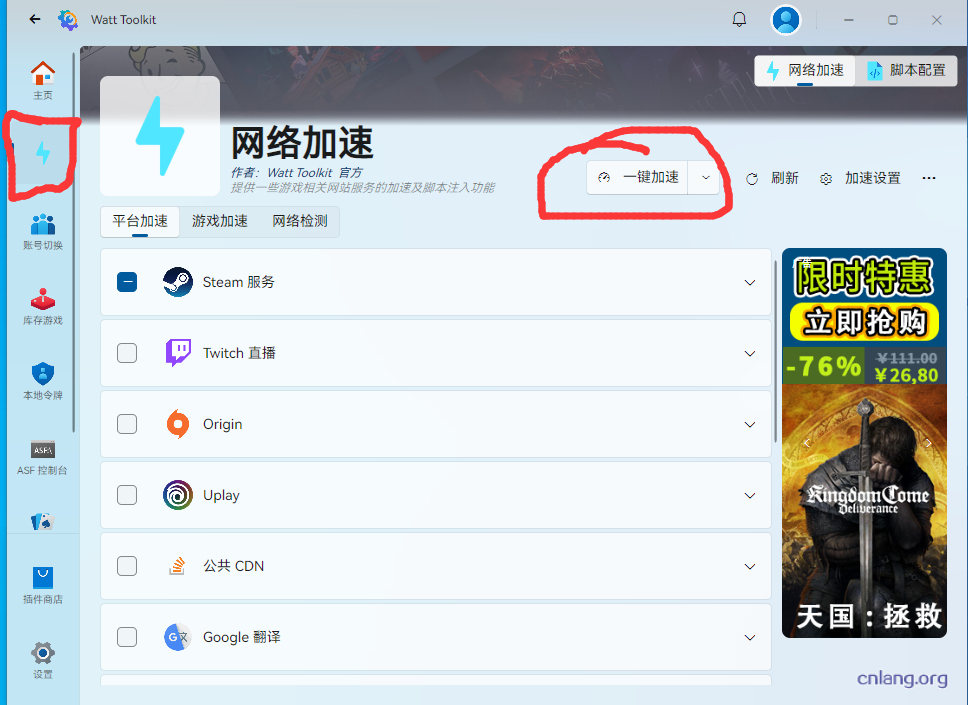Click the Steam logo icon
The image size is (968, 705).
tap(178, 282)
